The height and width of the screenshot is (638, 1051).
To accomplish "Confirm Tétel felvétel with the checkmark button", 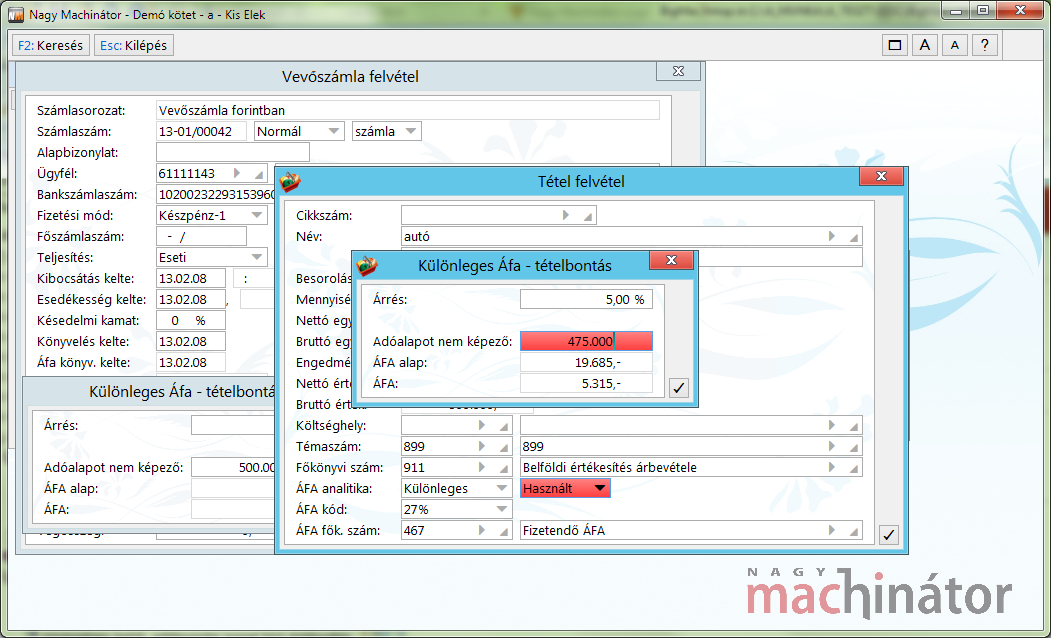I will pyautogui.click(x=889, y=535).
